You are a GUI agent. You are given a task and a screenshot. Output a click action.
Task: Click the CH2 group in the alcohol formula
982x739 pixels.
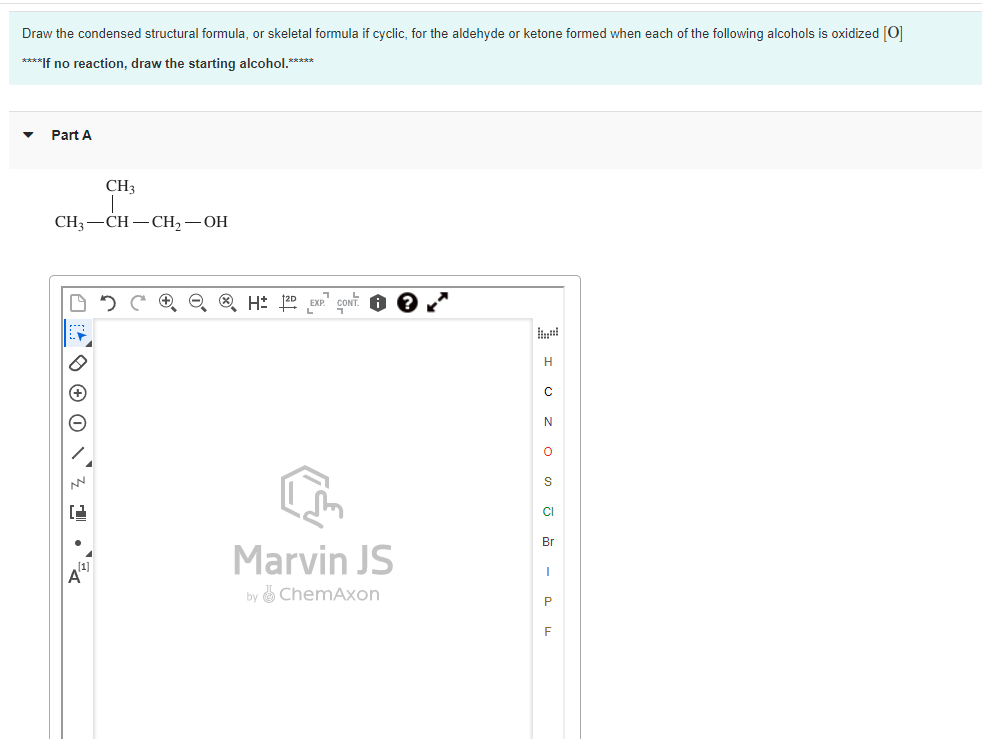(167, 222)
